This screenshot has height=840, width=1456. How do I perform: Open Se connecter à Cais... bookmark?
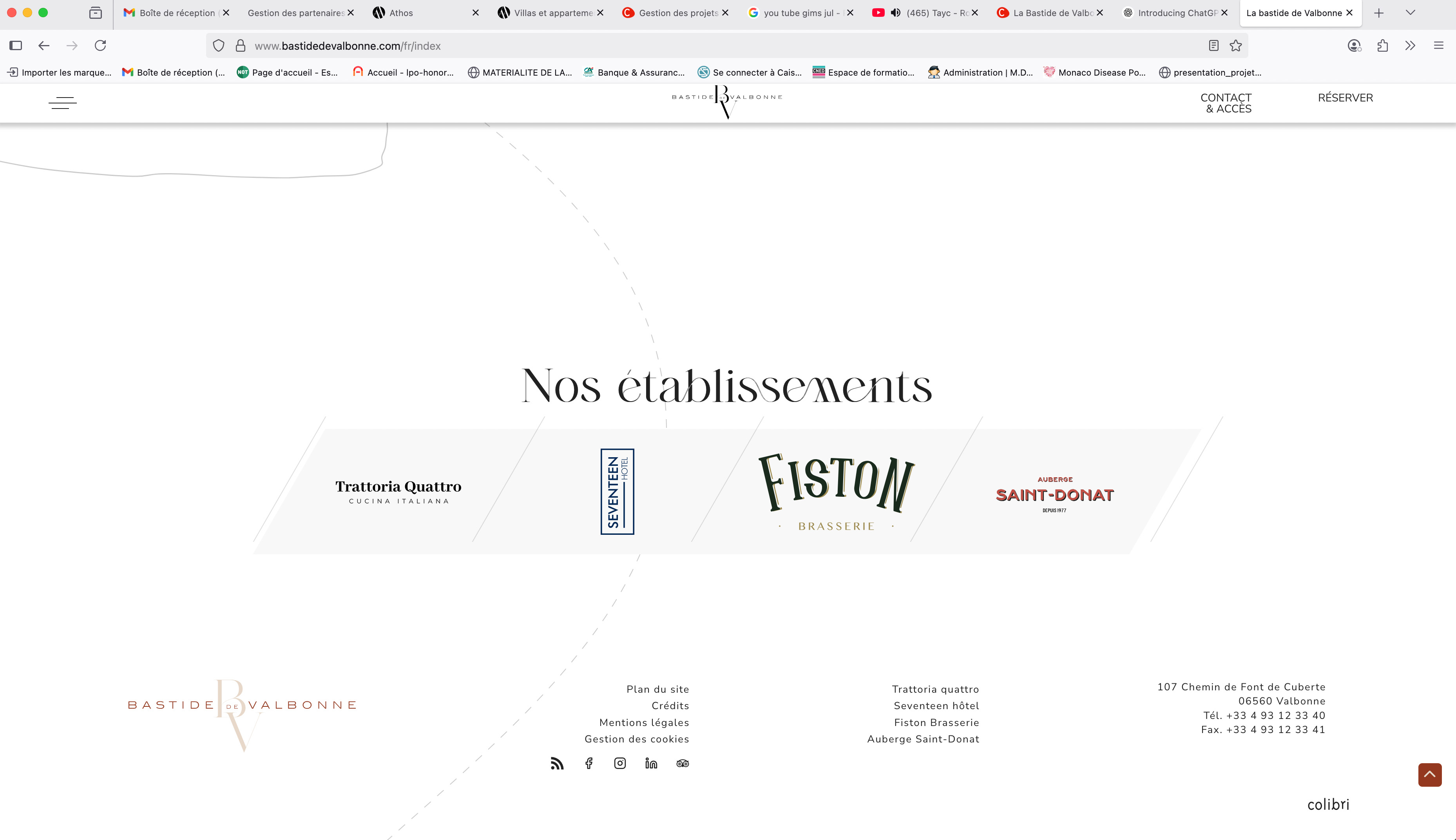click(749, 72)
